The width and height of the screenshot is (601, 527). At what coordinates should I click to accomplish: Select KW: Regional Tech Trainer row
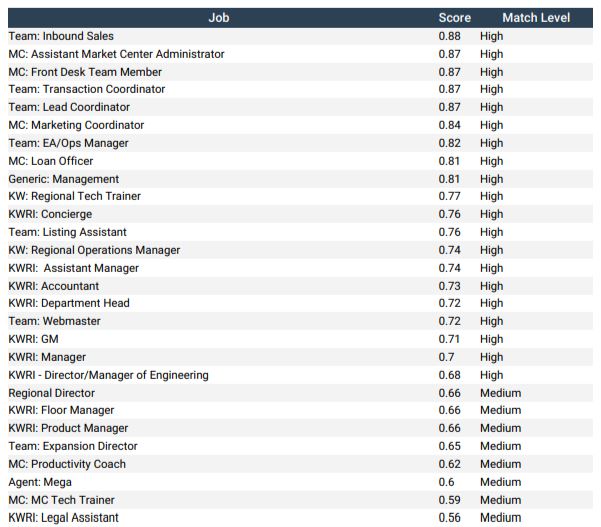point(300,196)
